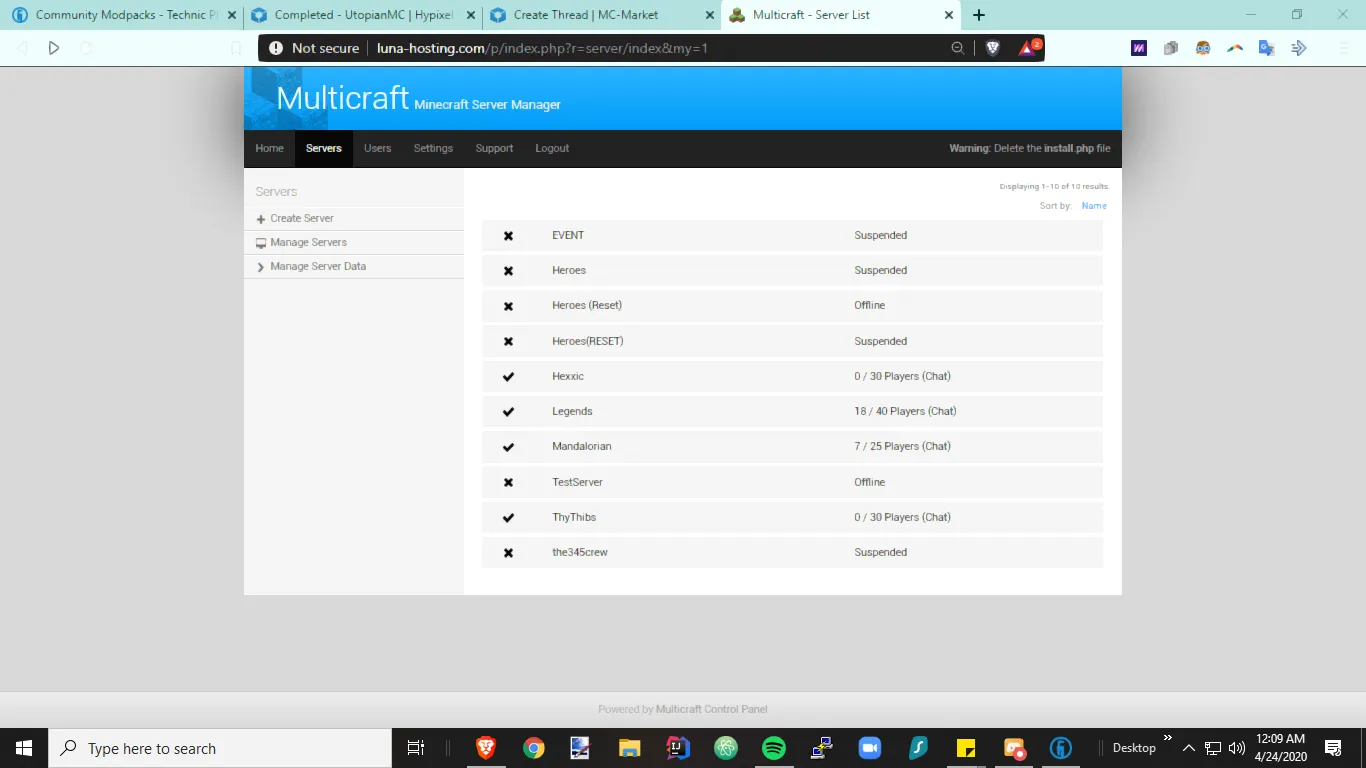
Task: Click the X status icon for Heroes(RESET)
Action: tap(508, 341)
